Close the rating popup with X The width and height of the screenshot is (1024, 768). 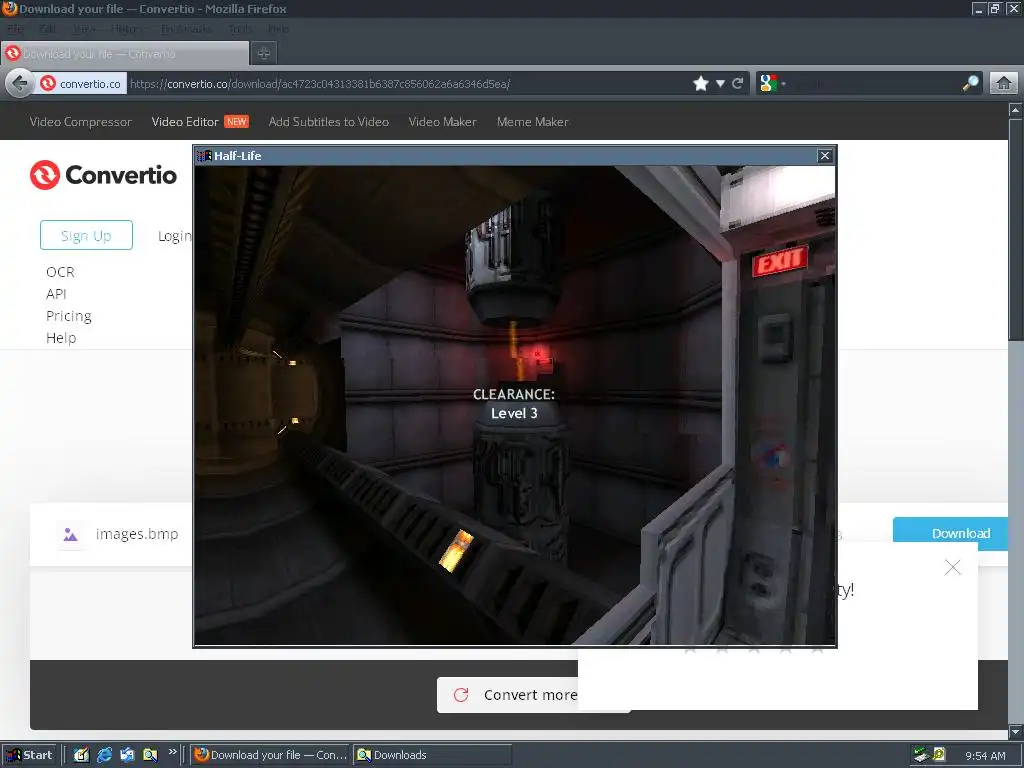953,567
